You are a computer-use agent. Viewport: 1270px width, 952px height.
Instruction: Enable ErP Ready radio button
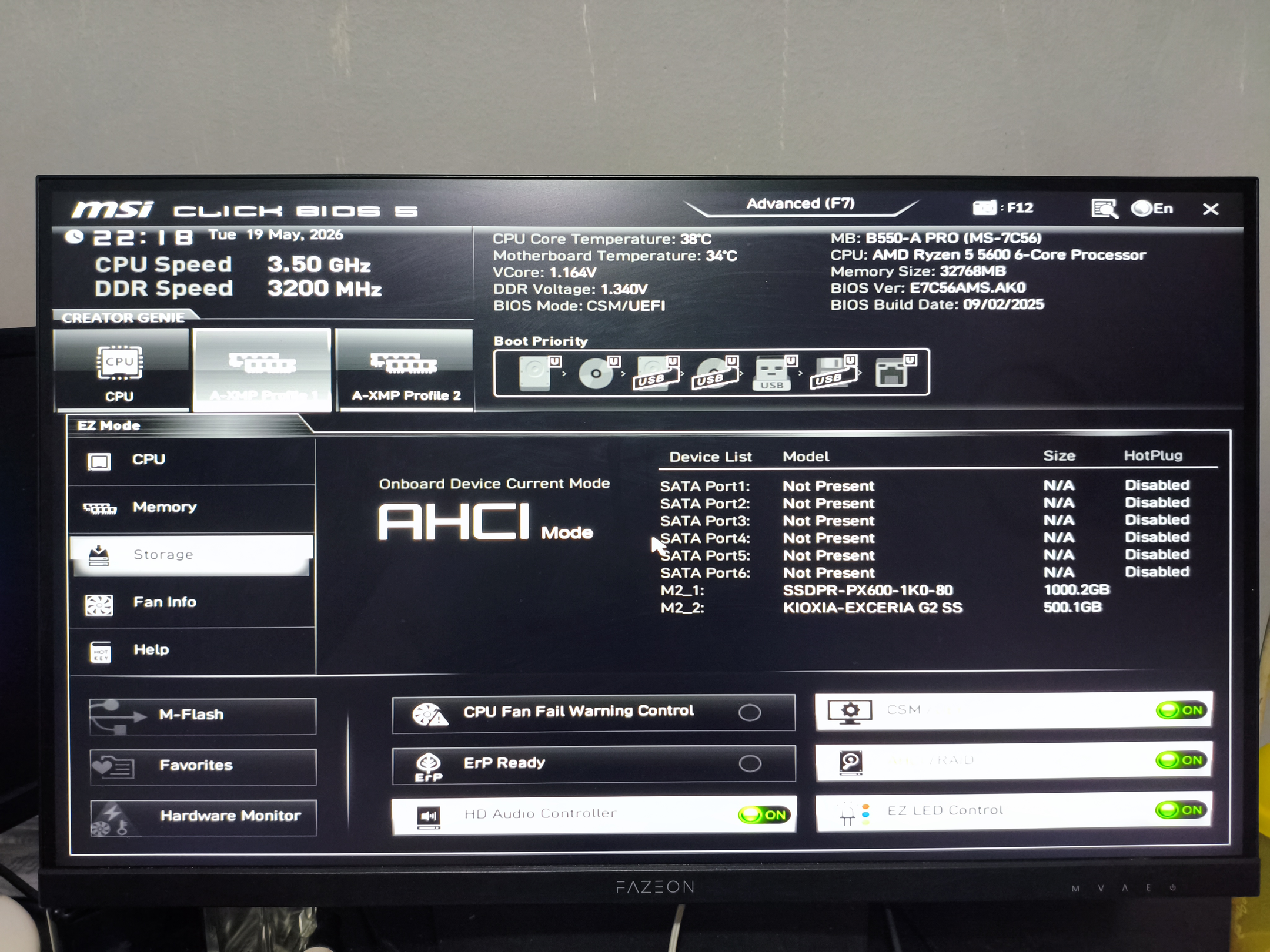(x=750, y=764)
